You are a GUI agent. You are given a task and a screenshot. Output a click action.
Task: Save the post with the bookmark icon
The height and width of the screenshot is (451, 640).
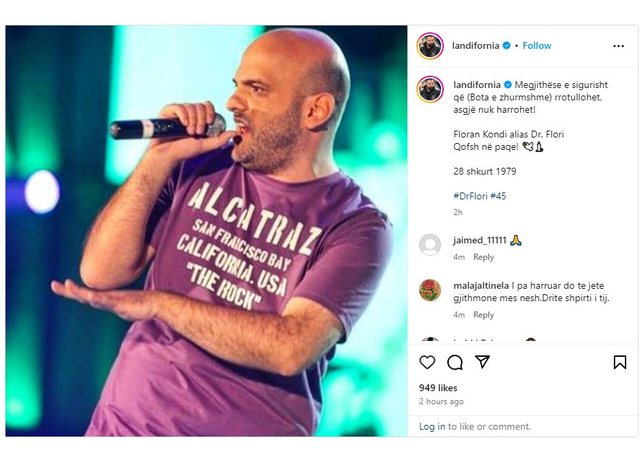(x=620, y=362)
